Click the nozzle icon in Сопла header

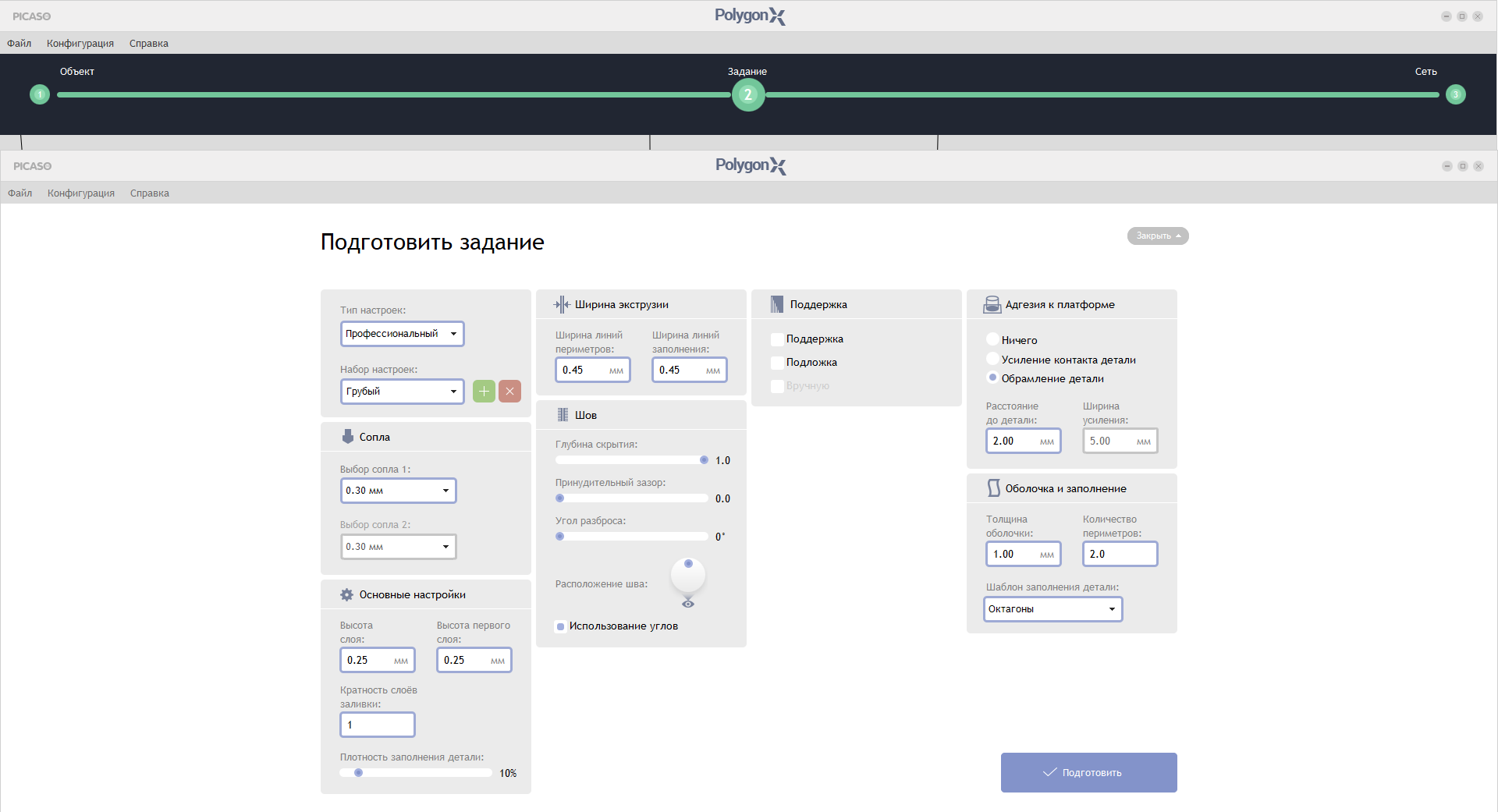pyautogui.click(x=348, y=437)
